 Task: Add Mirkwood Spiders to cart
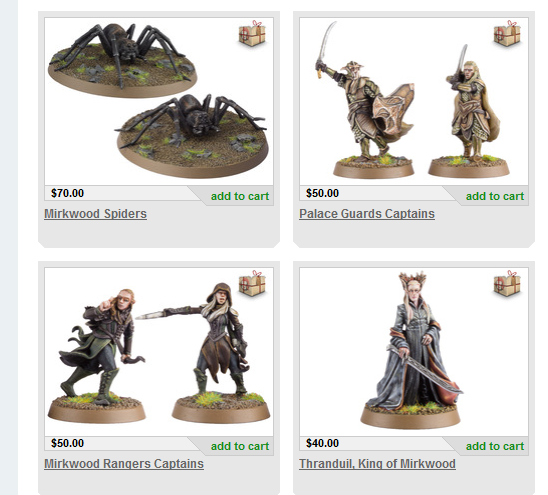tap(240, 196)
